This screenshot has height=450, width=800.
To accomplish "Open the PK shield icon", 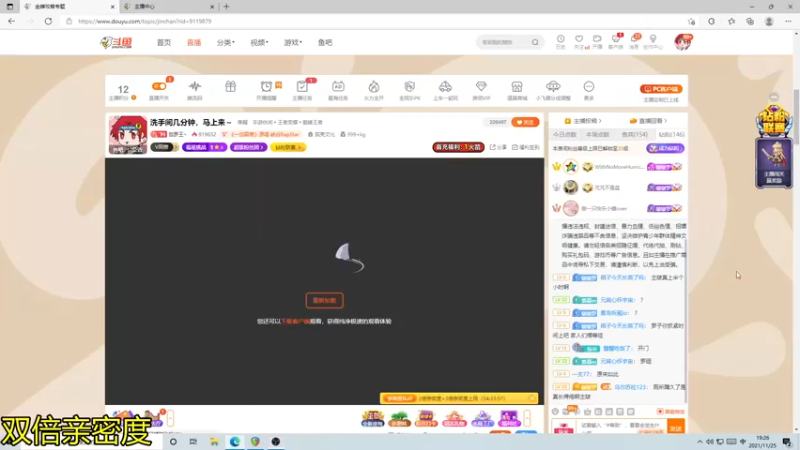I will coord(410,89).
